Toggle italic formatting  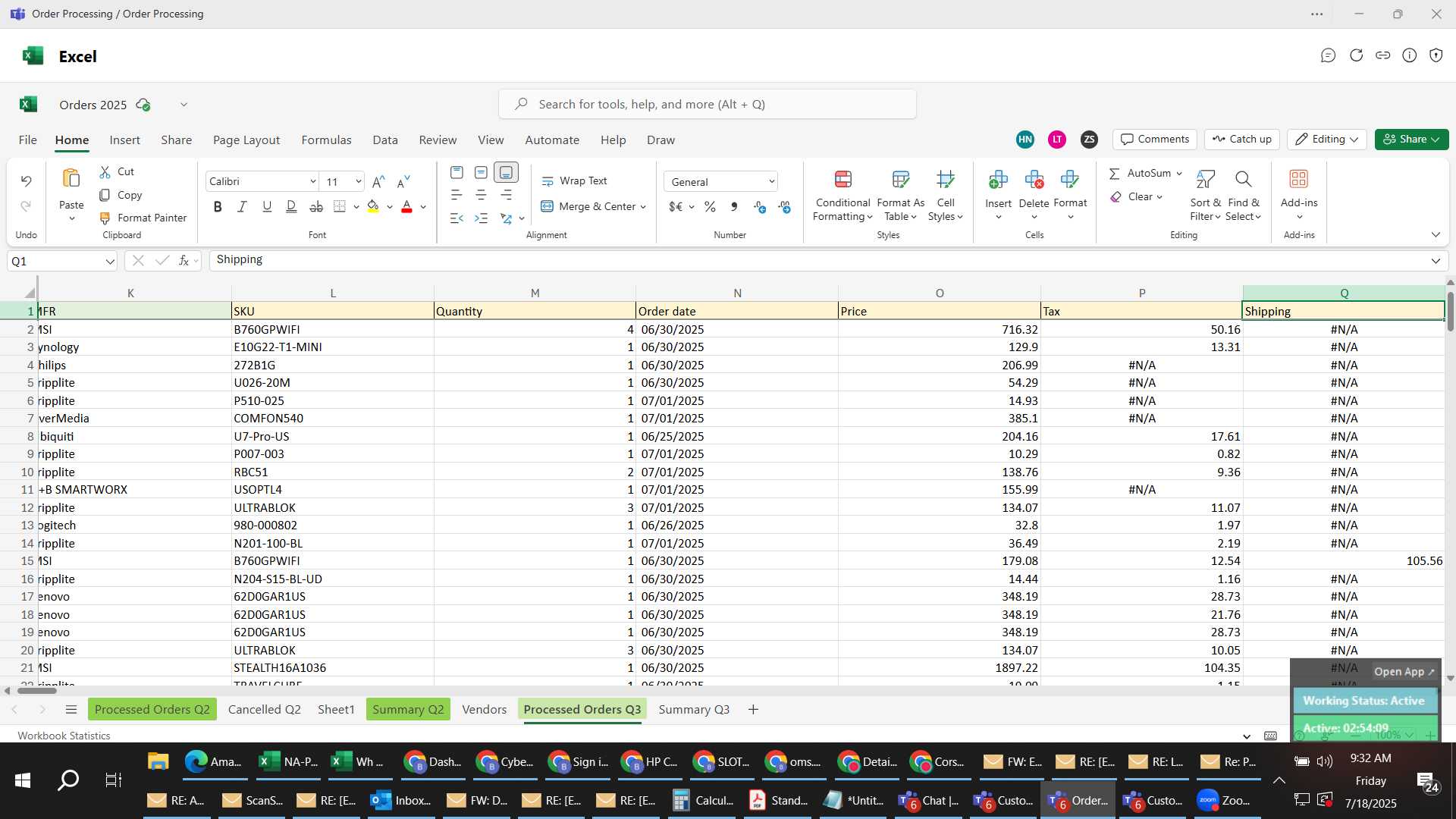[242, 206]
